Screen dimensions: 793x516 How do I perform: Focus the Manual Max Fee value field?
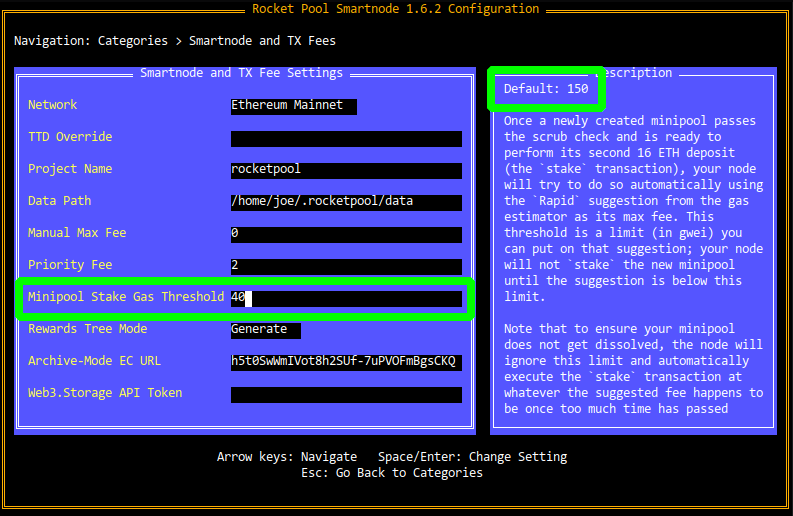coord(346,234)
